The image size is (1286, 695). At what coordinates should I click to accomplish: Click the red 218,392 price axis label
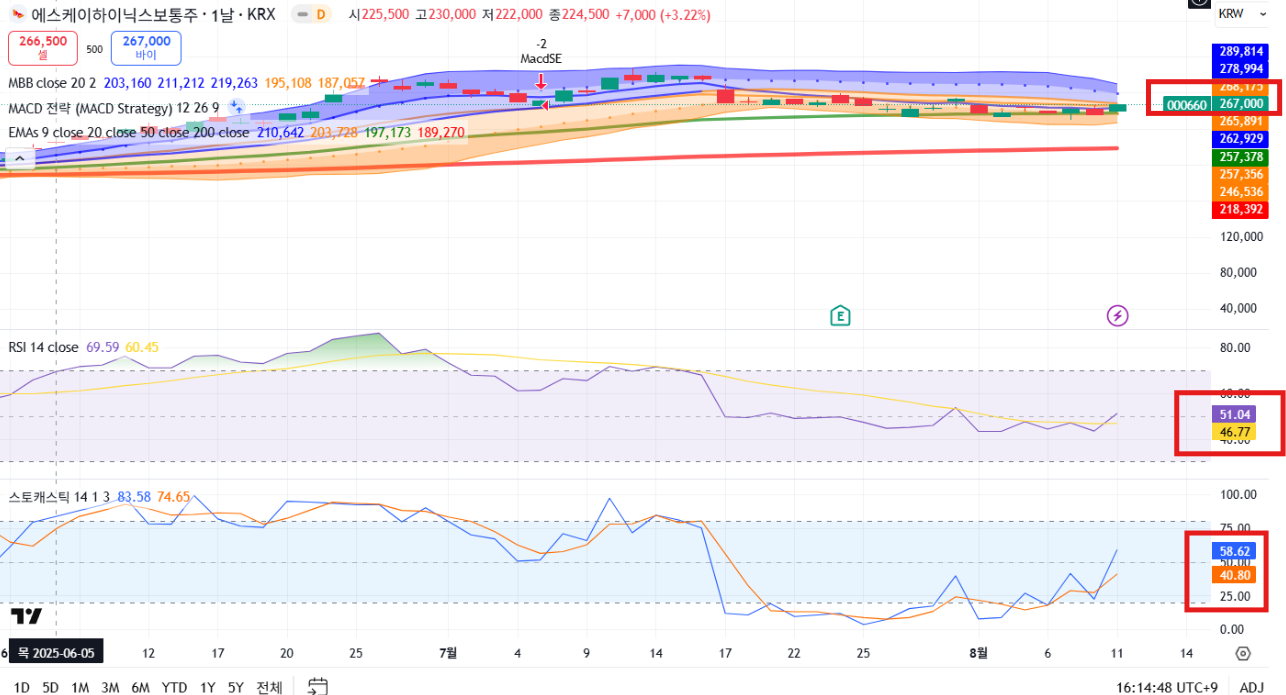click(x=1240, y=209)
